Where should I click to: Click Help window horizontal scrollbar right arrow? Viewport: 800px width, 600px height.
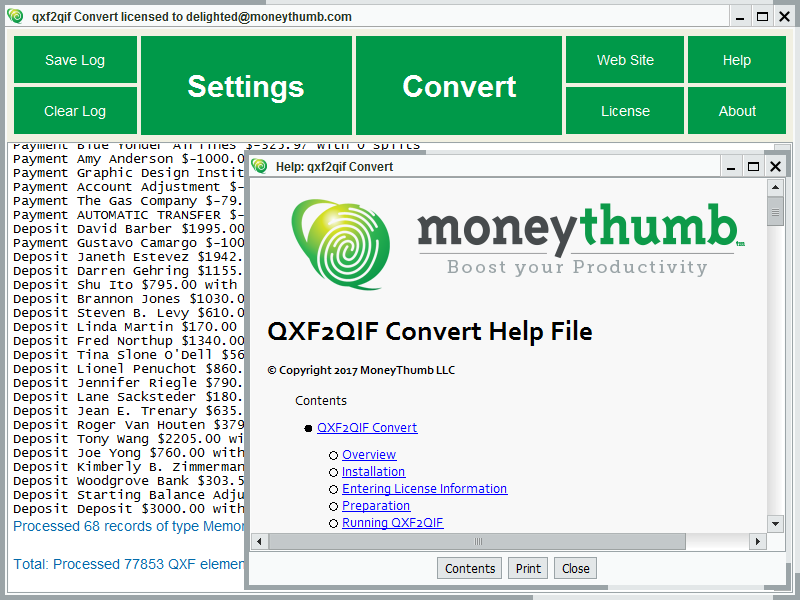point(758,541)
